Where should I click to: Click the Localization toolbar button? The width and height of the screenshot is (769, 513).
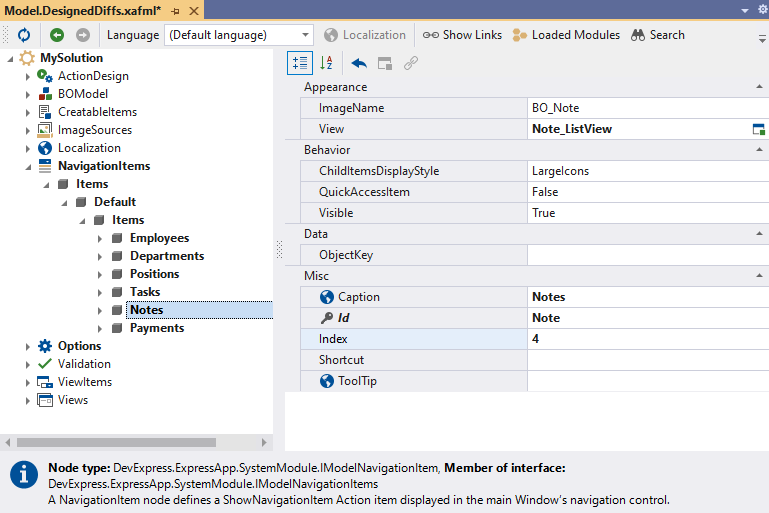point(365,35)
